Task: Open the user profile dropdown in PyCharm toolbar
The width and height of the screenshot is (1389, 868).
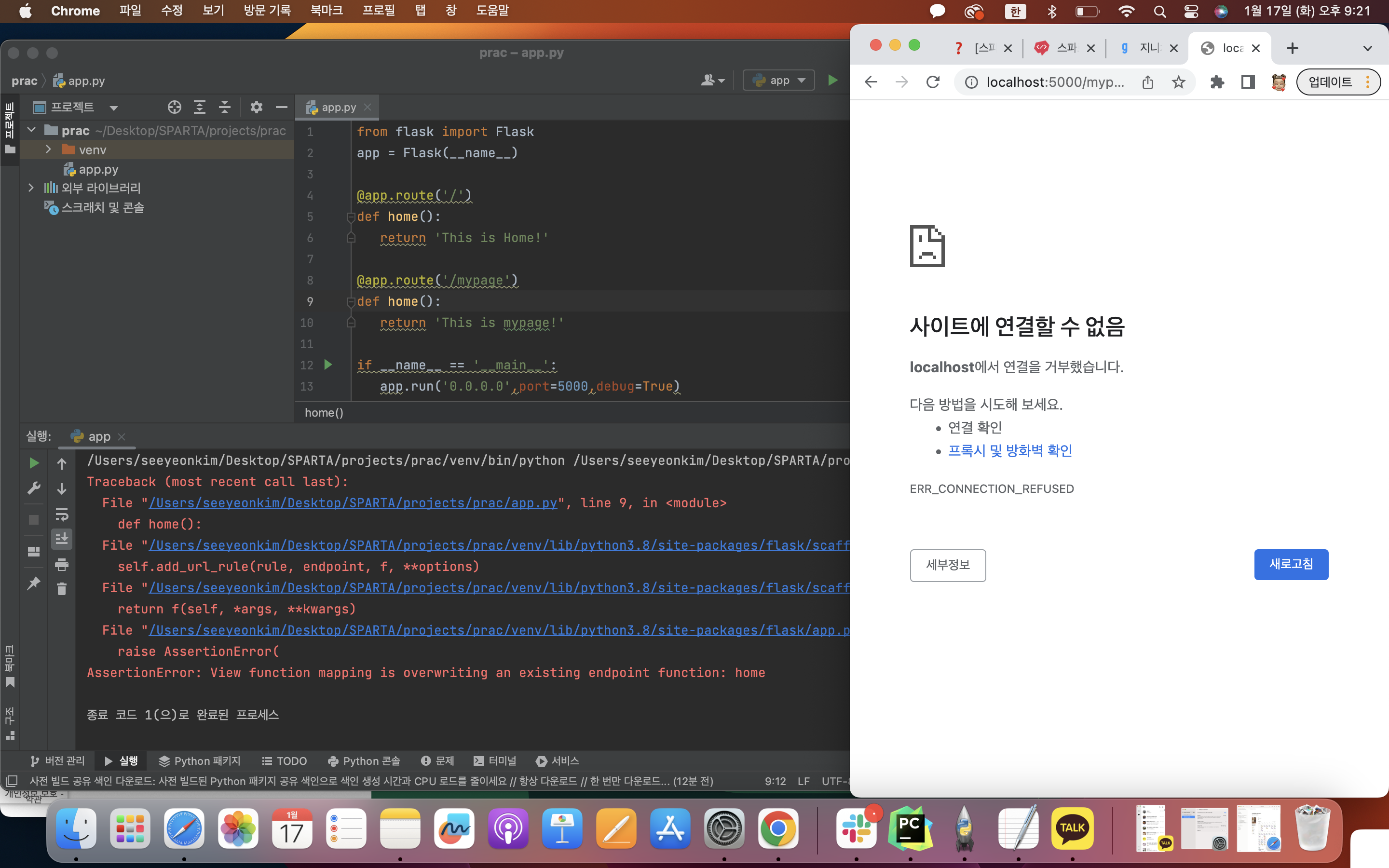Action: [x=713, y=81]
